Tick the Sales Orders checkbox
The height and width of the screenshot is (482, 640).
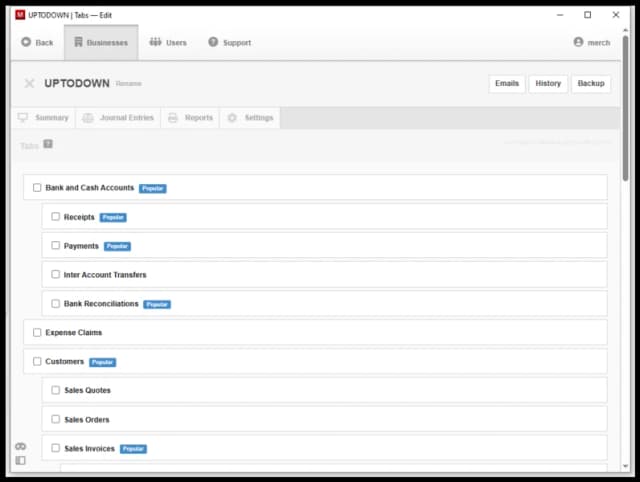pos(56,419)
